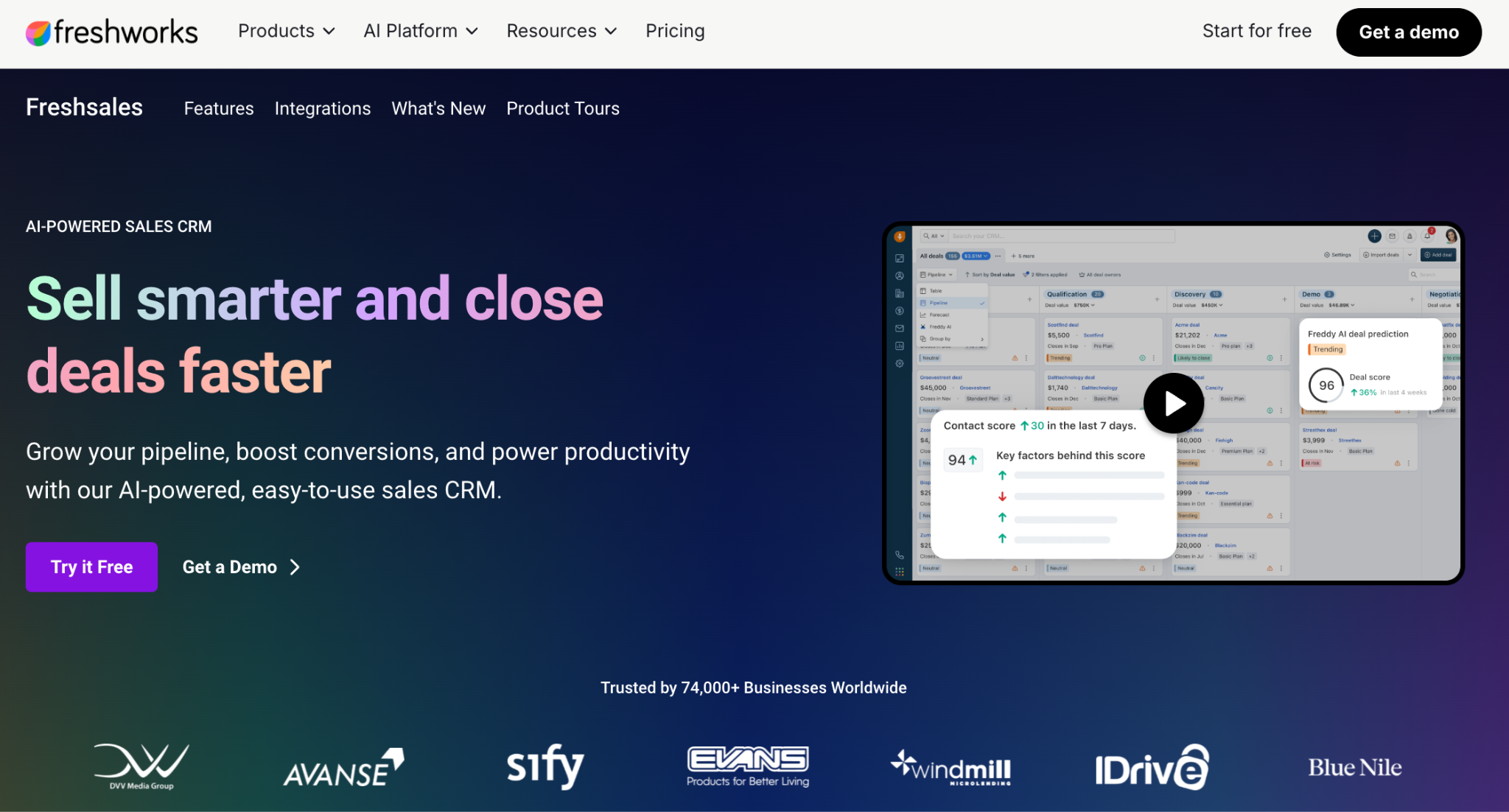The image size is (1509, 812).
Task: Click the Start for free link
Action: (x=1257, y=31)
